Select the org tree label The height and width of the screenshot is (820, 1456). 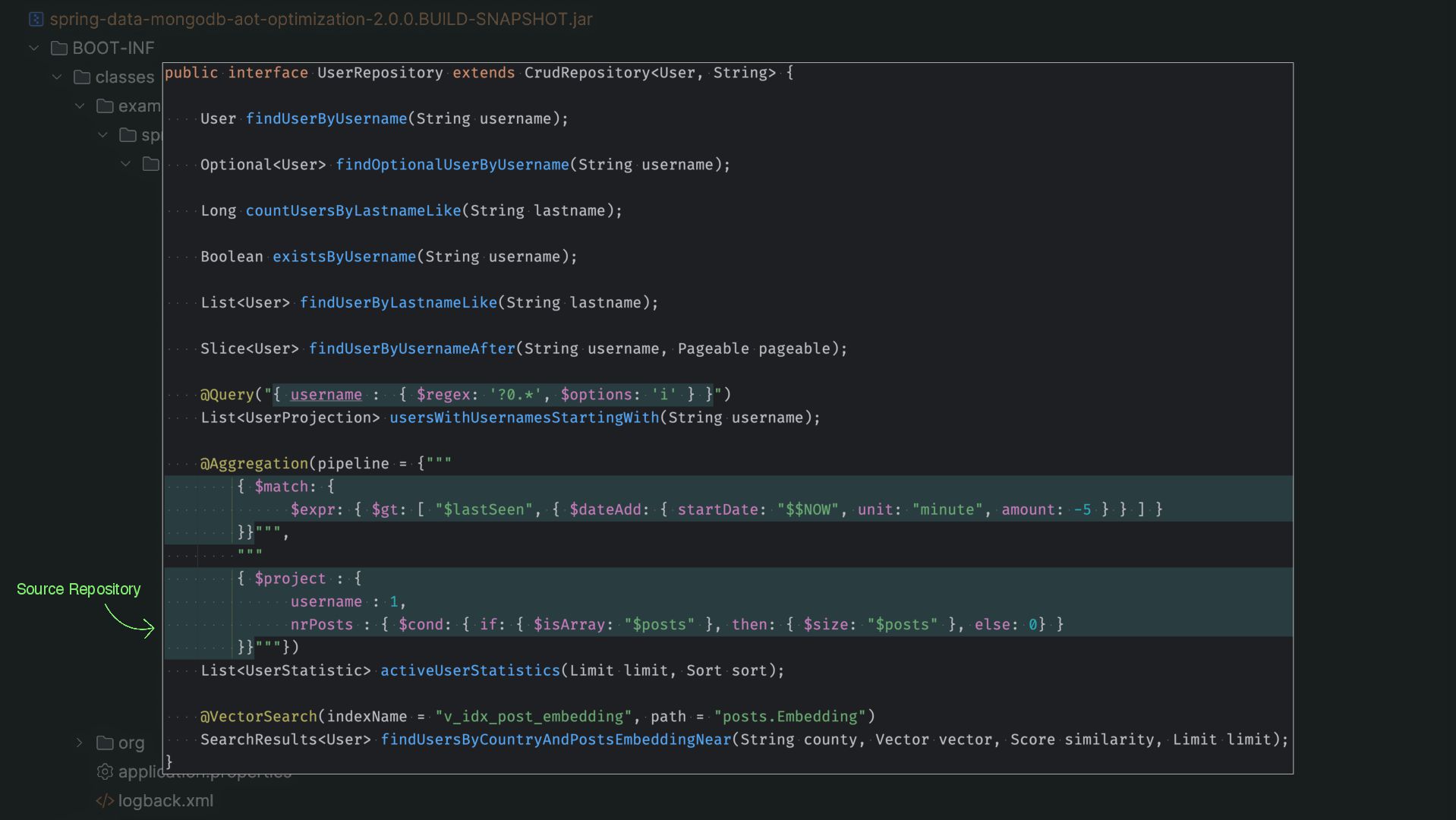131,743
